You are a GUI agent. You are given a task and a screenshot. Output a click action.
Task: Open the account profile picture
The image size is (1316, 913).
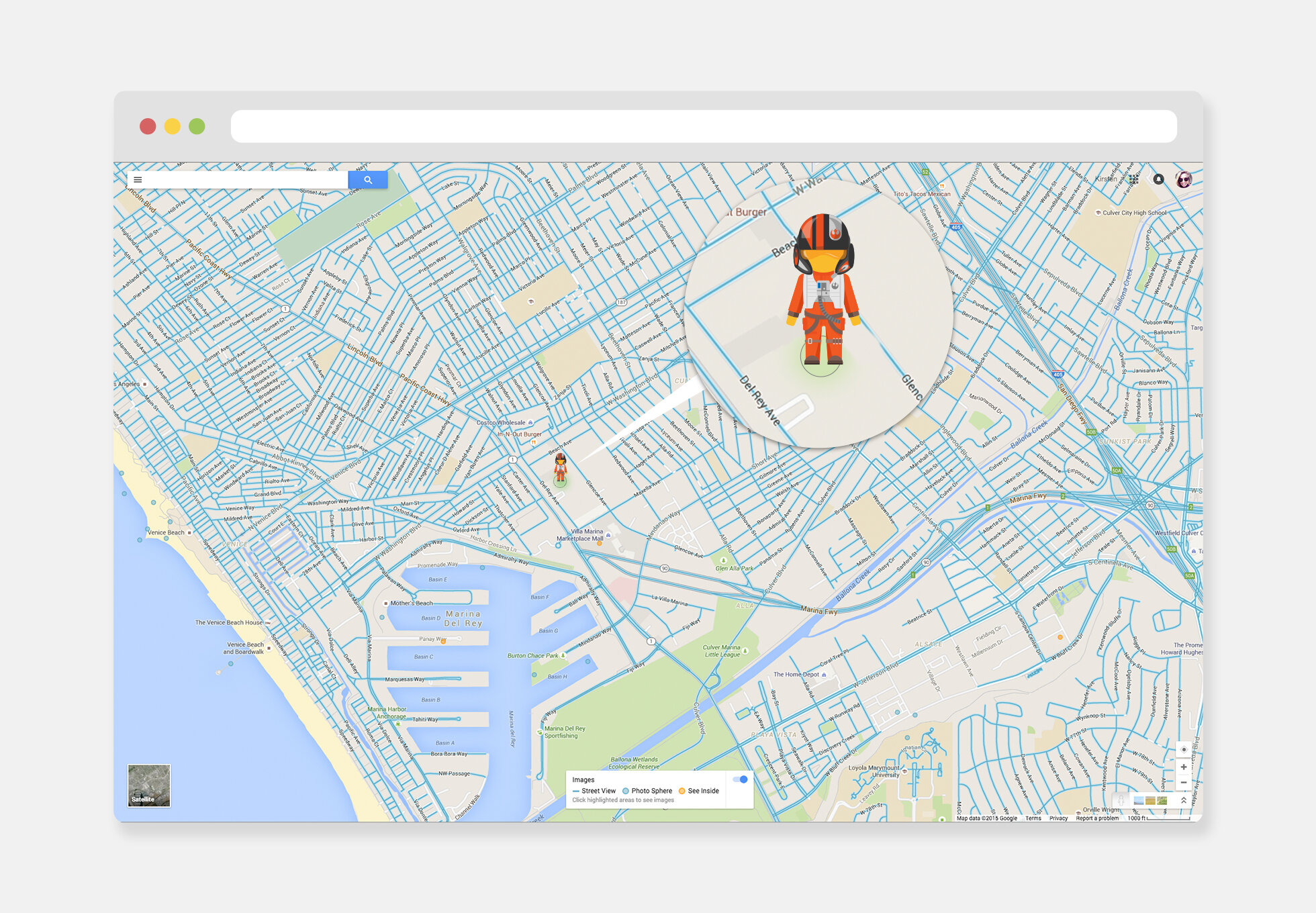(x=1184, y=179)
